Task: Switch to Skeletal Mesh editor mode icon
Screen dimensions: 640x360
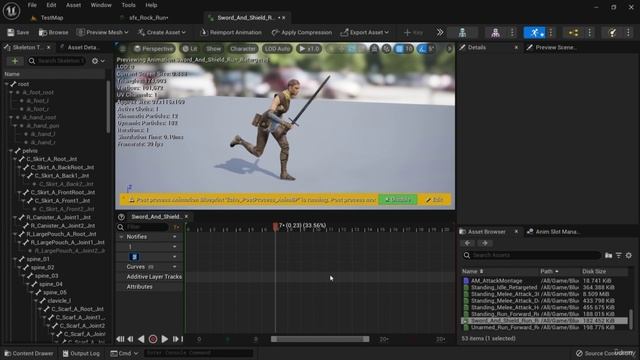Action: click(x=495, y=33)
